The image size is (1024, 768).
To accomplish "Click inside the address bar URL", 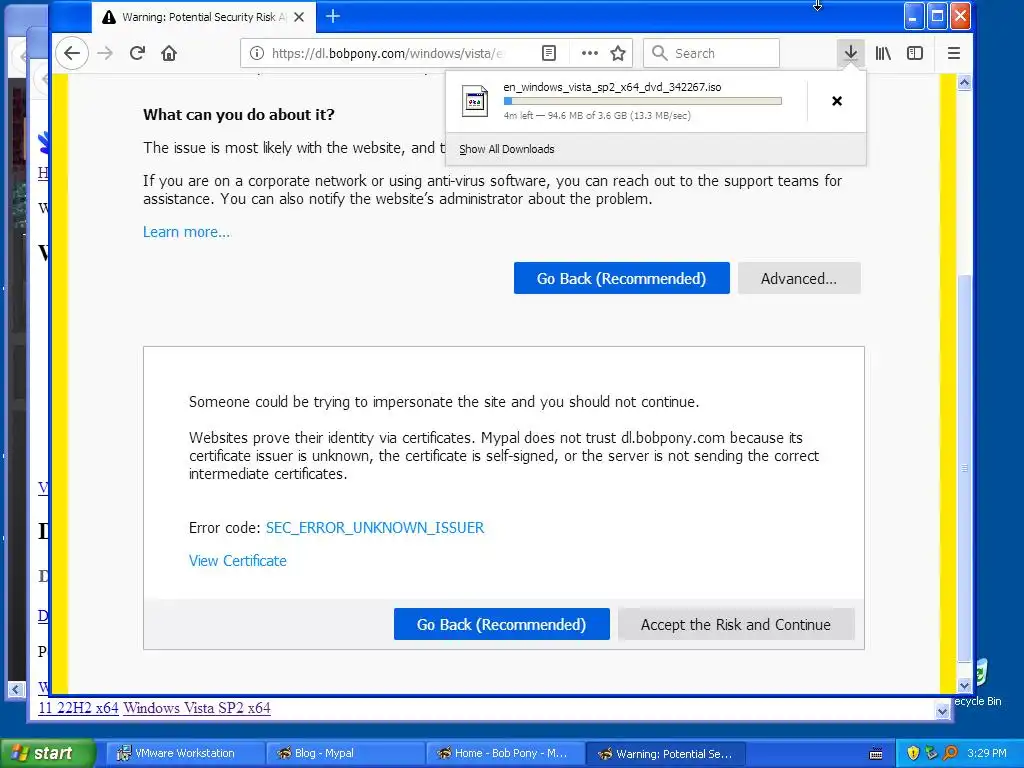I will click(388, 53).
